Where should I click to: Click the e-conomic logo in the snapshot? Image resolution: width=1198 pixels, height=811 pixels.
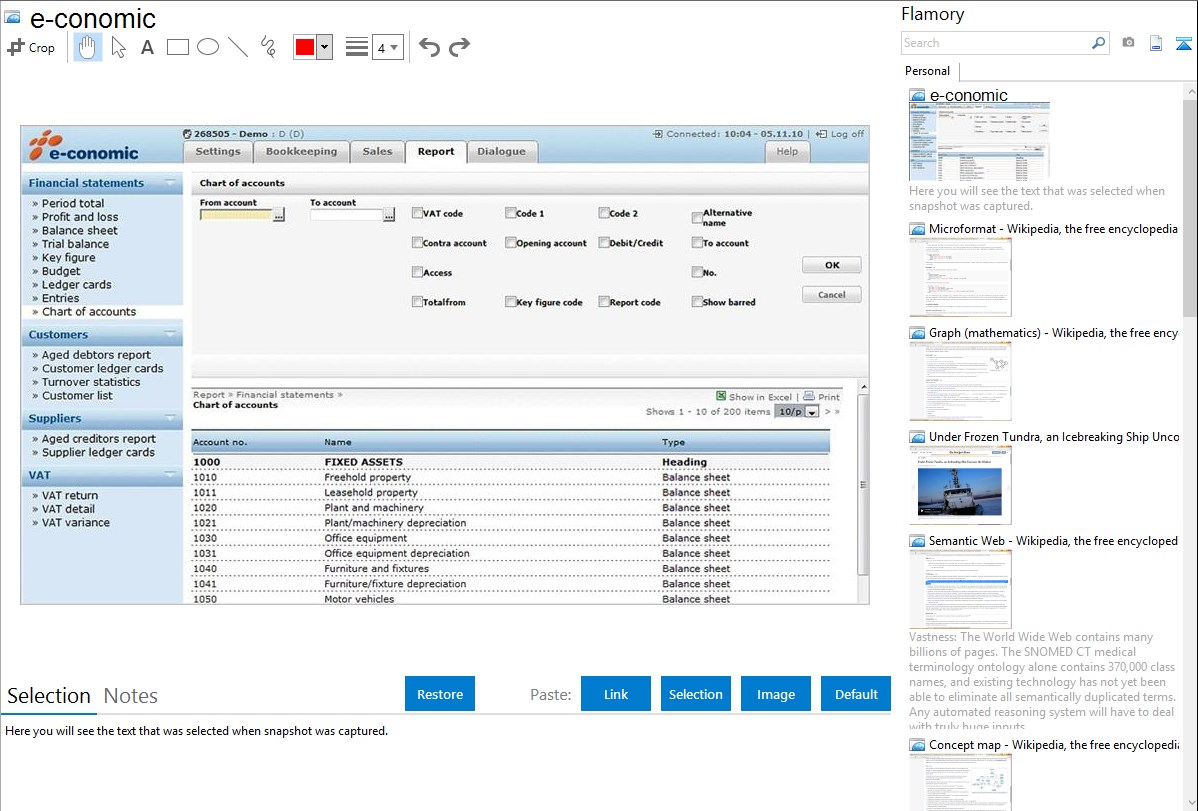click(x=83, y=146)
